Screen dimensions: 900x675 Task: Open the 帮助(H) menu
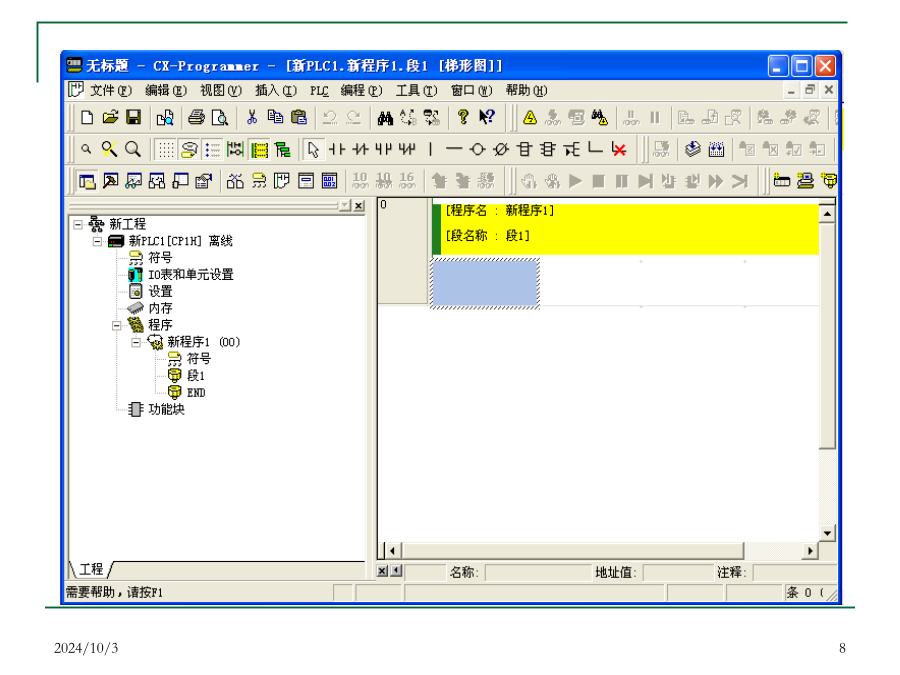tap(527, 91)
